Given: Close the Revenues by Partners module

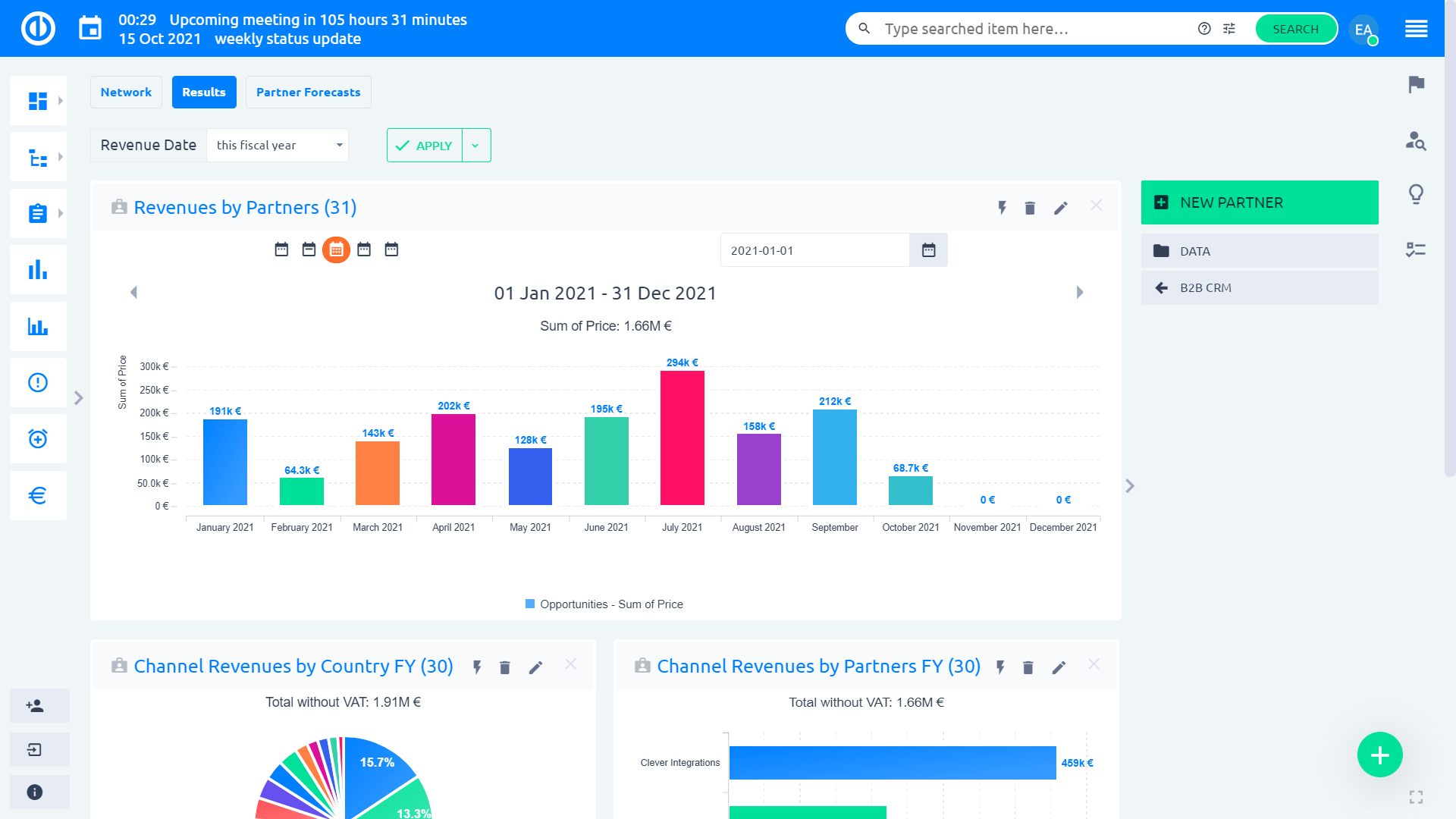Looking at the screenshot, I should (1096, 206).
